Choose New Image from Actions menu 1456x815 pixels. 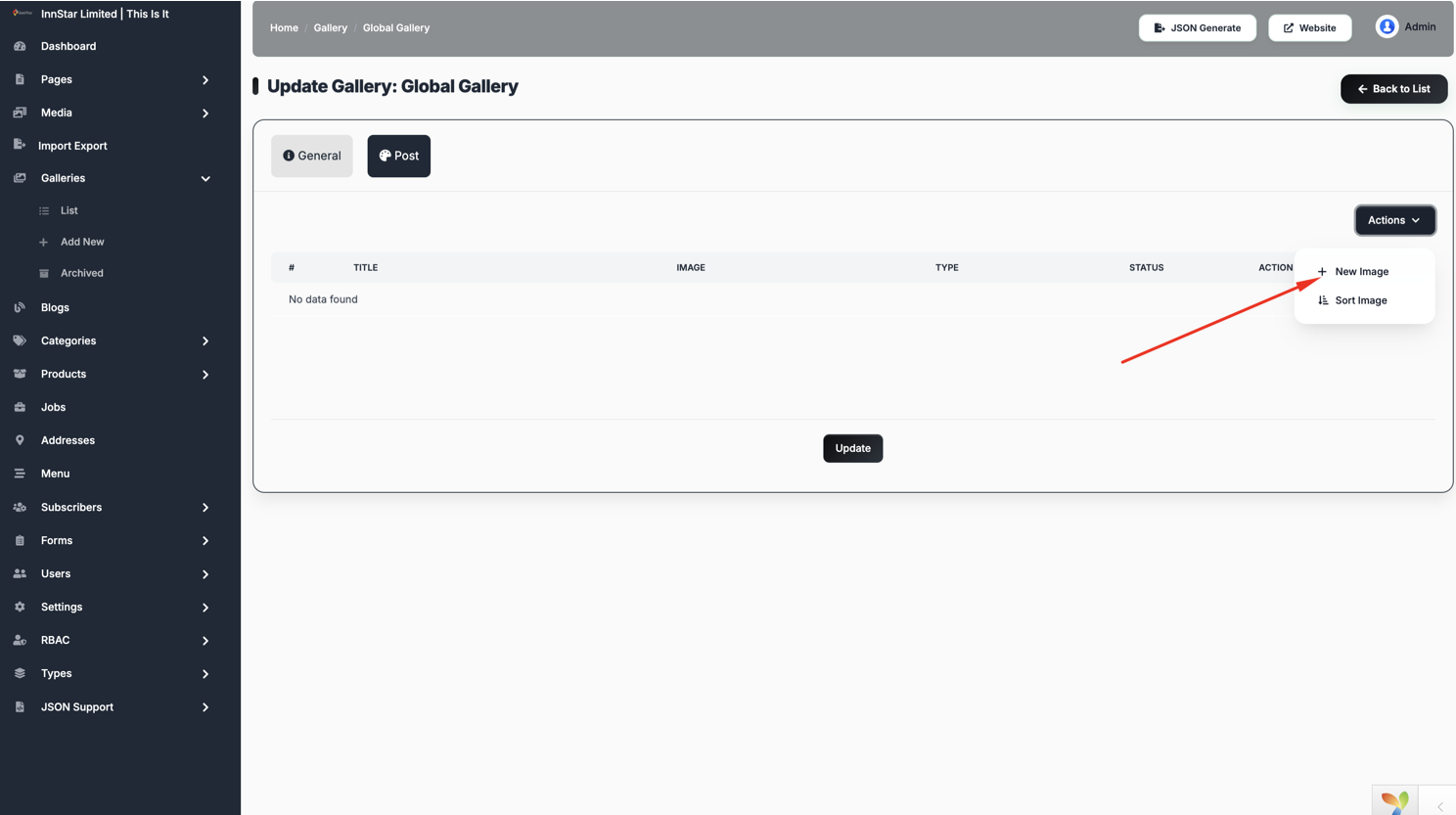pyautogui.click(x=1363, y=271)
